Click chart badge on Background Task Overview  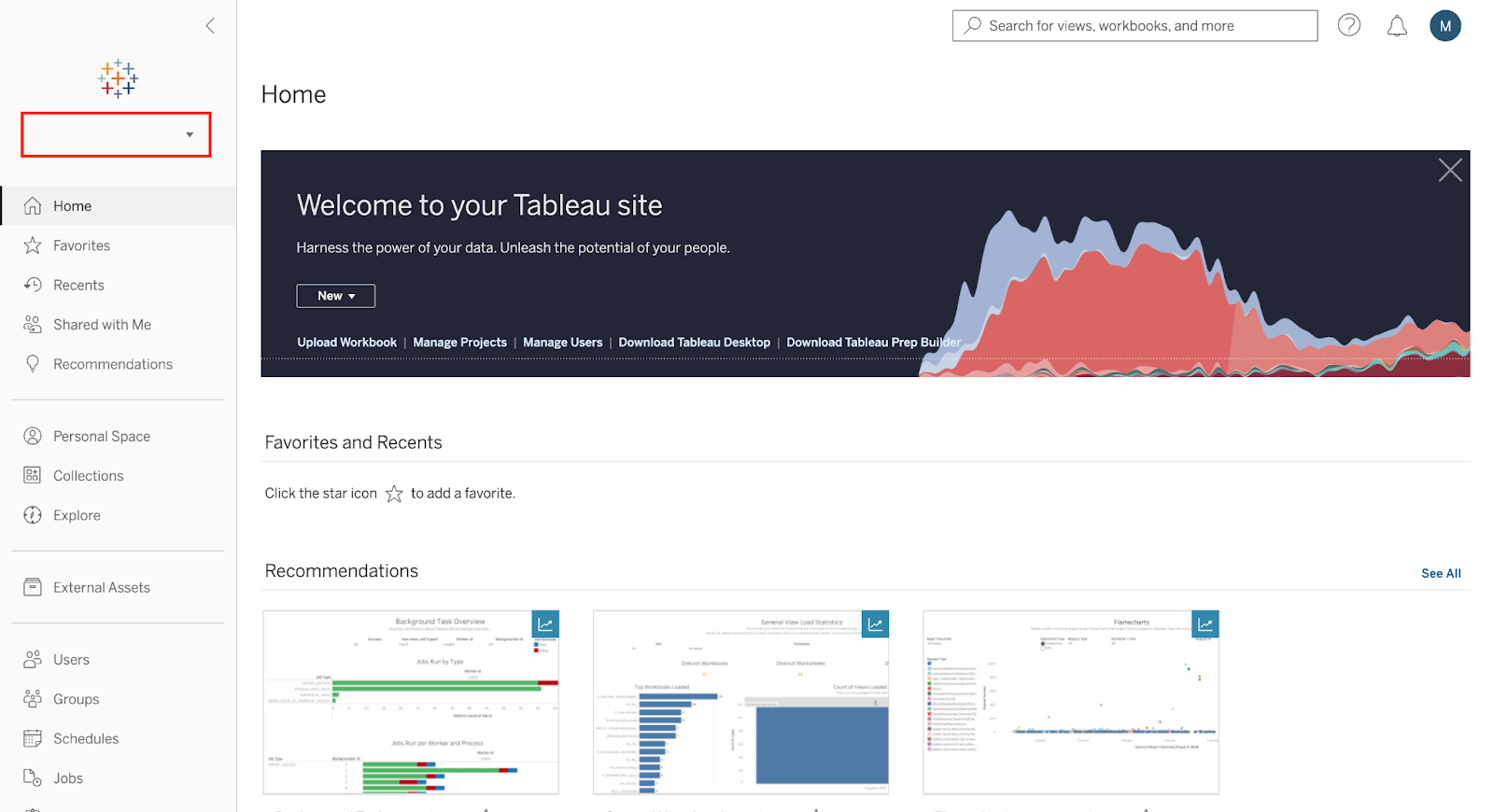[x=545, y=624]
